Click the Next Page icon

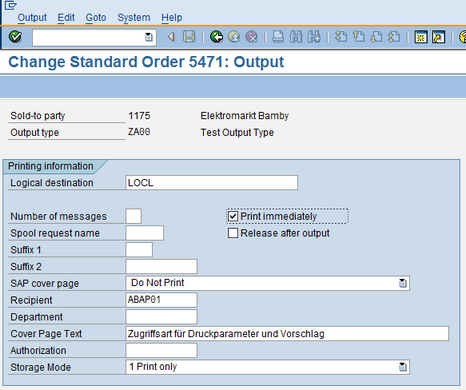coord(376,37)
